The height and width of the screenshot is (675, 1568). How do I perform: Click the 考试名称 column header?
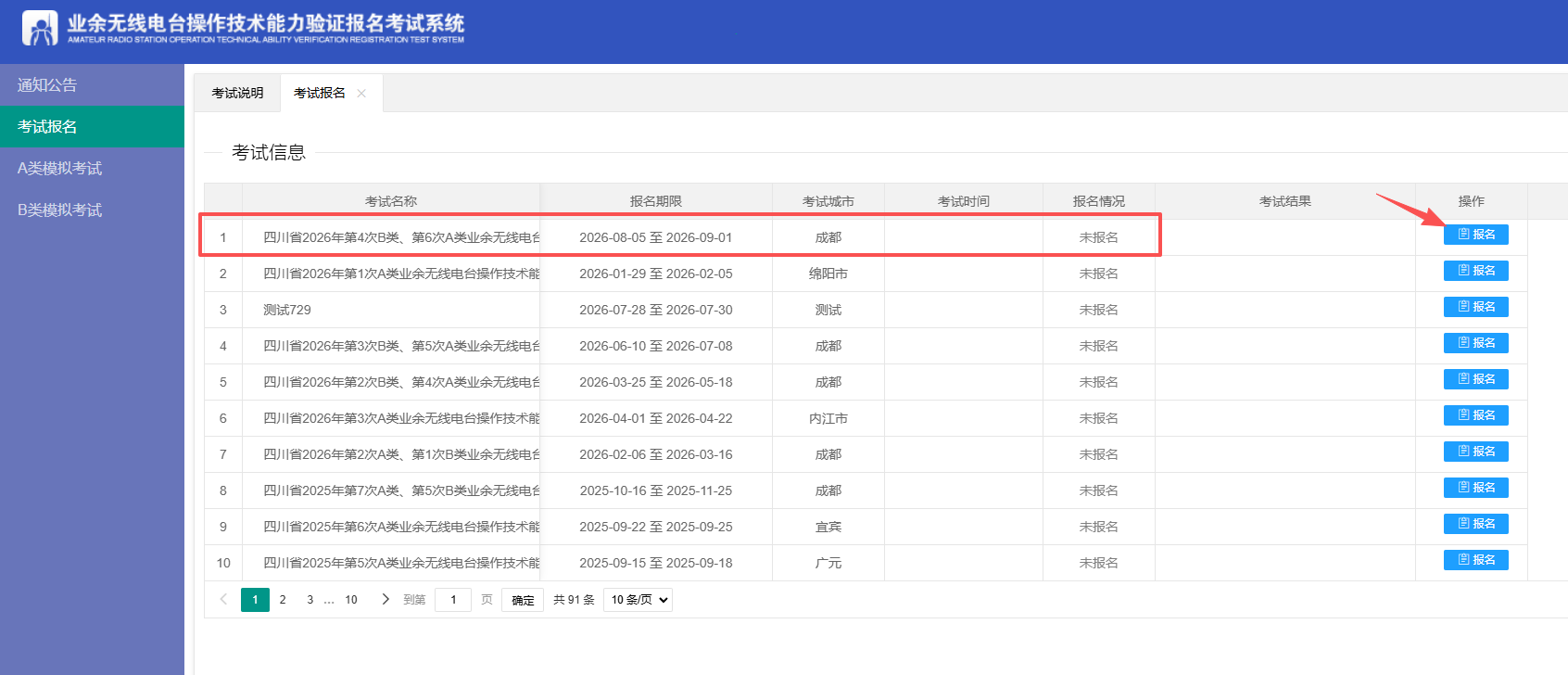click(390, 201)
